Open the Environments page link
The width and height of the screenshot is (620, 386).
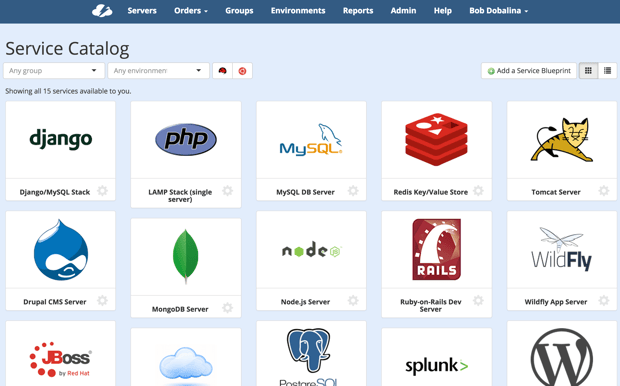(x=298, y=11)
